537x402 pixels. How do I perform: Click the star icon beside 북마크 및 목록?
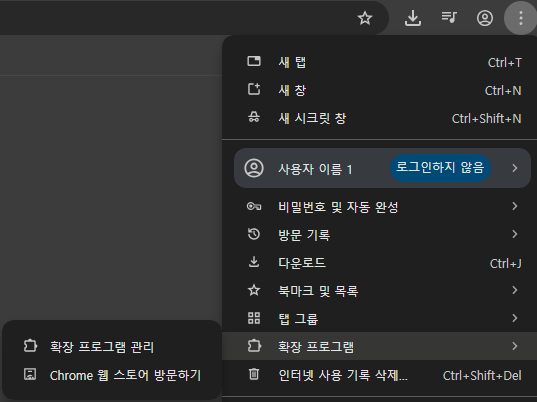coord(254,290)
